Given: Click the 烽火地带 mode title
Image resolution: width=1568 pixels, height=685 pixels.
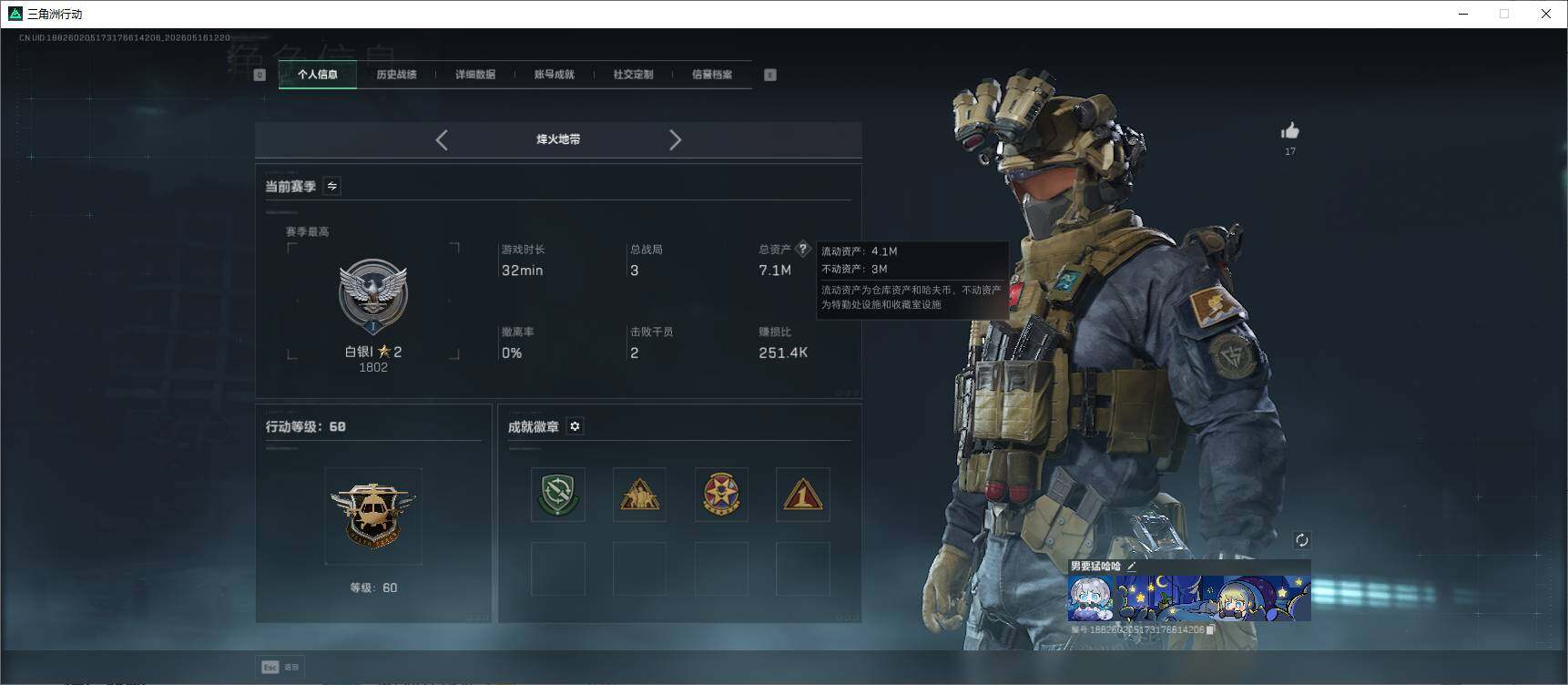Looking at the screenshot, I should coord(558,139).
